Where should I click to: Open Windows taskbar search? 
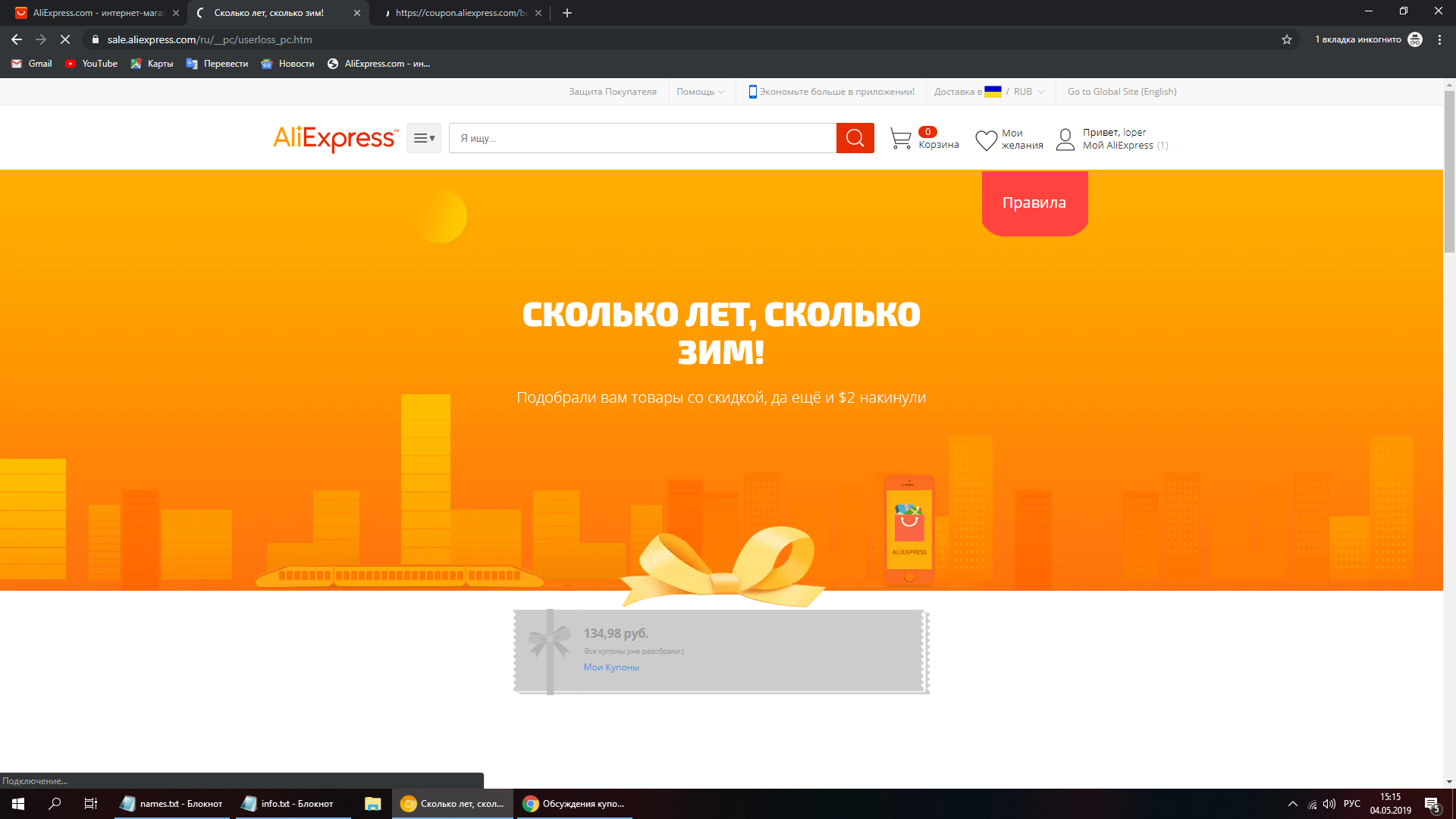(55, 804)
